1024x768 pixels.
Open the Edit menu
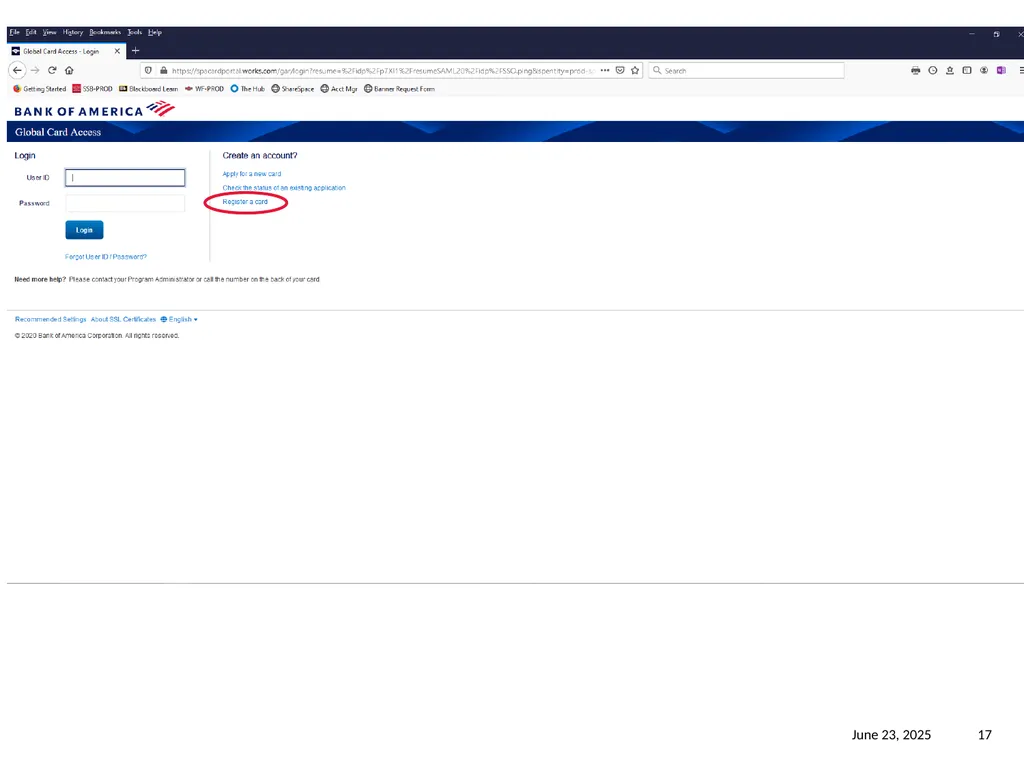(x=31, y=32)
